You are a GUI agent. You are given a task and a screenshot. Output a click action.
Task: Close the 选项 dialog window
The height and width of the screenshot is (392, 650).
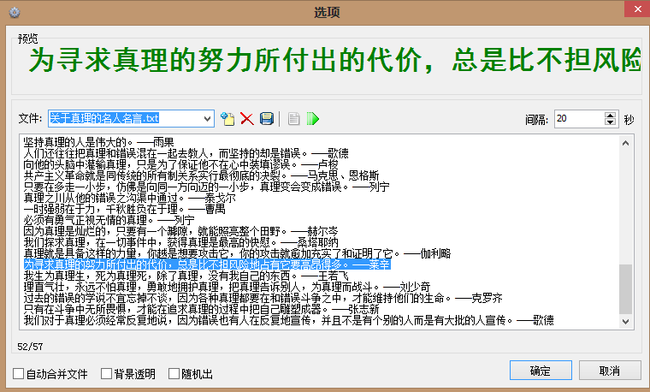click(637, 9)
